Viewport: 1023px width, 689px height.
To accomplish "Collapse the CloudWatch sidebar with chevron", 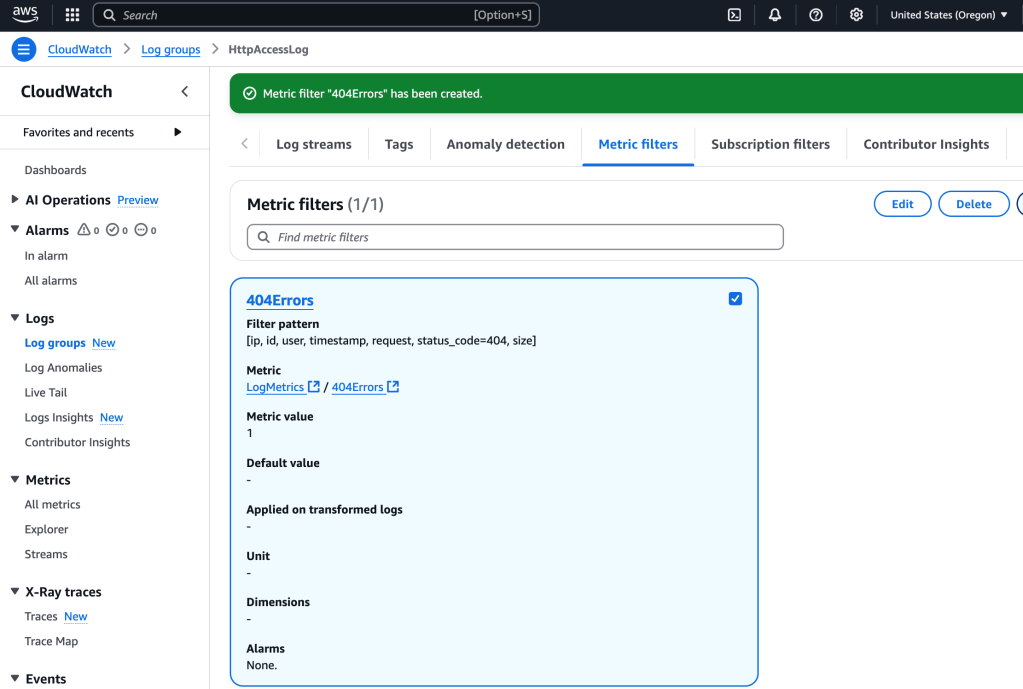I will point(184,92).
